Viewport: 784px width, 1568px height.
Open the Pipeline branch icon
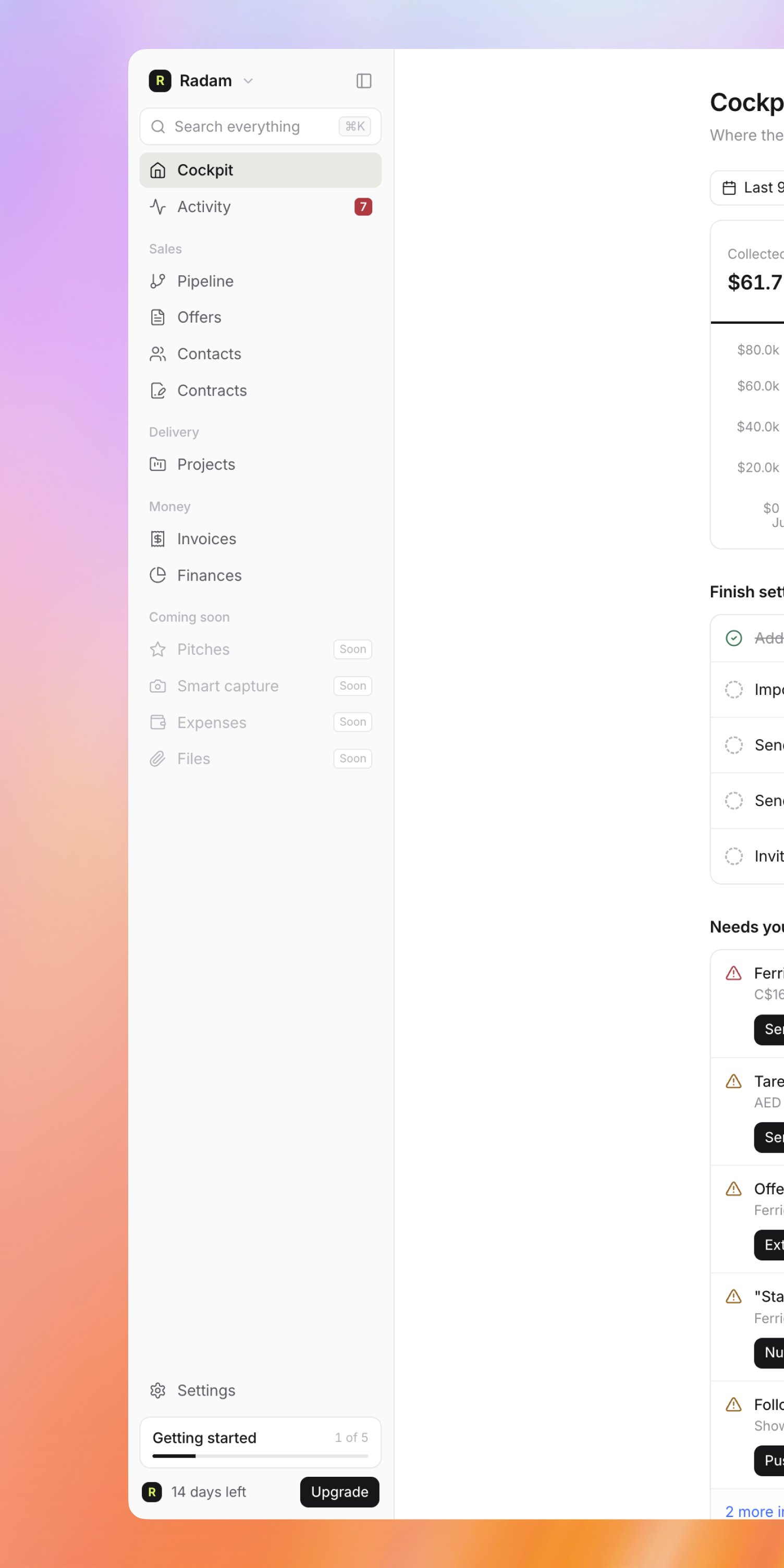[x=157, y=281]
